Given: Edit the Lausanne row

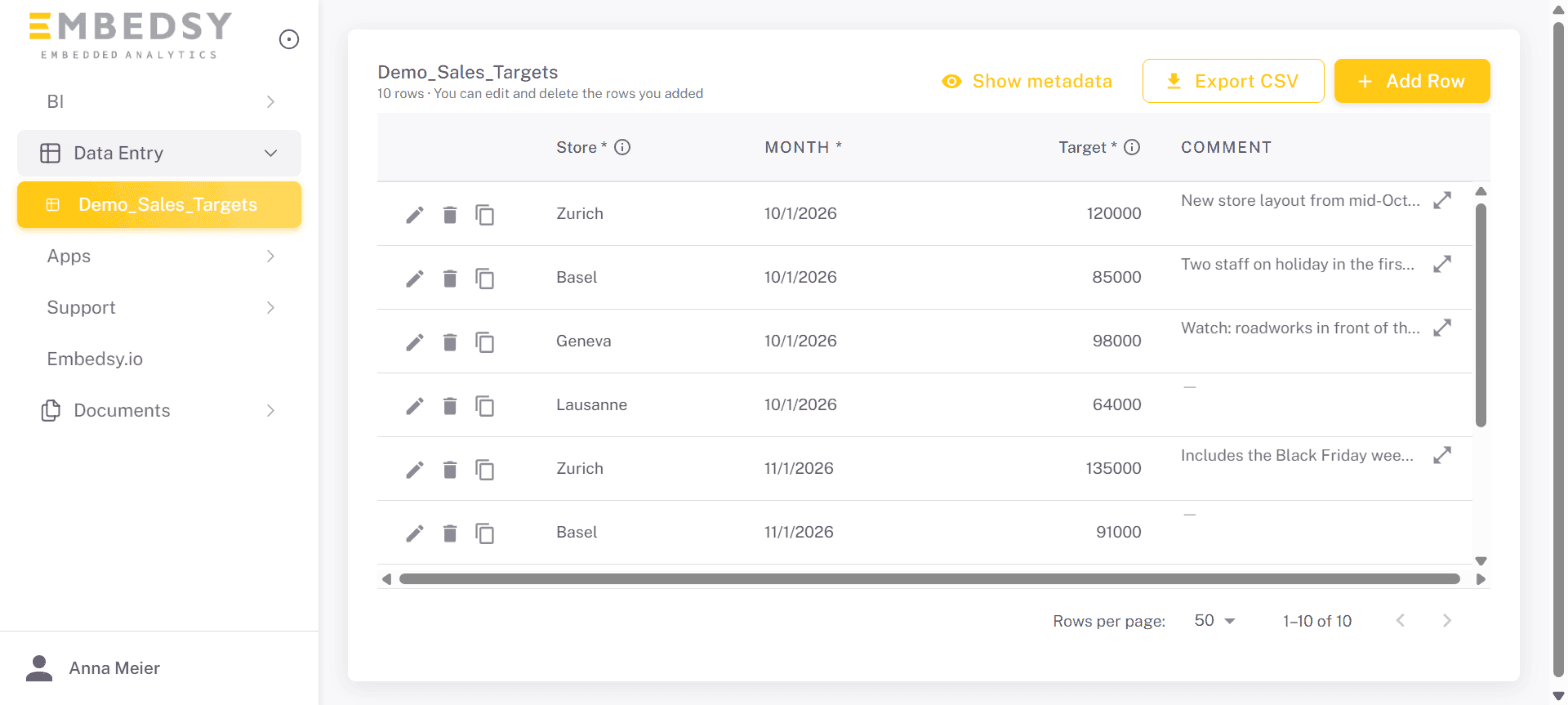Looking at the screenshot, I should coord(415,405).
